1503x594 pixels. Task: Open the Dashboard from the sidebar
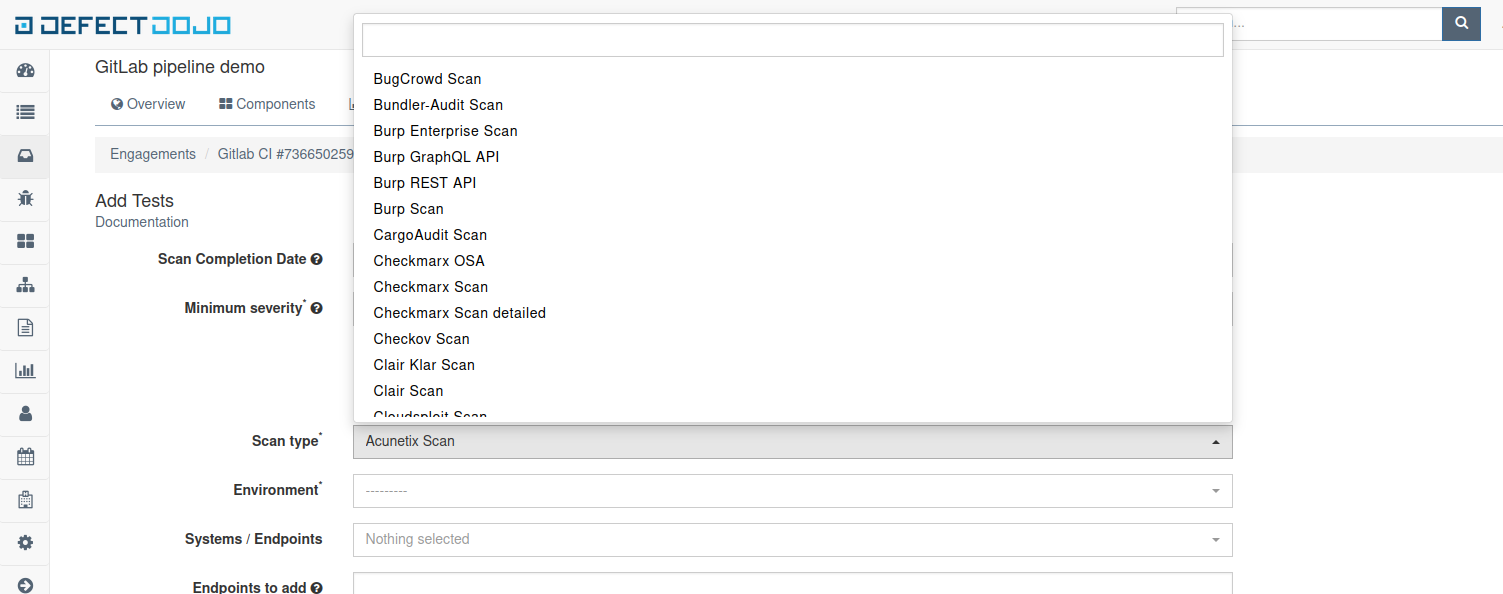24,70
